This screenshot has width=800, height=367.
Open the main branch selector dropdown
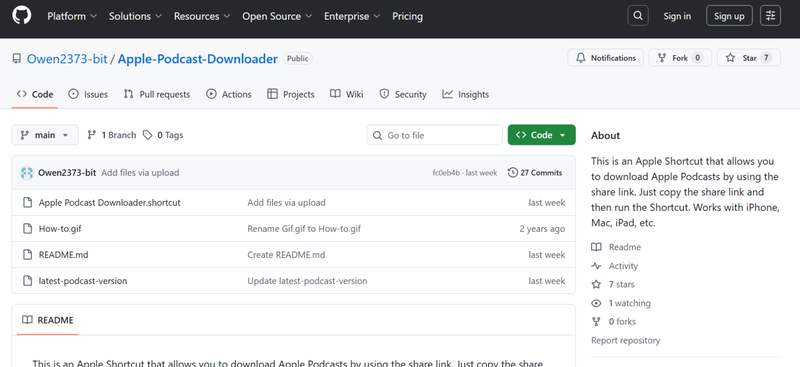tap(45, 135)
